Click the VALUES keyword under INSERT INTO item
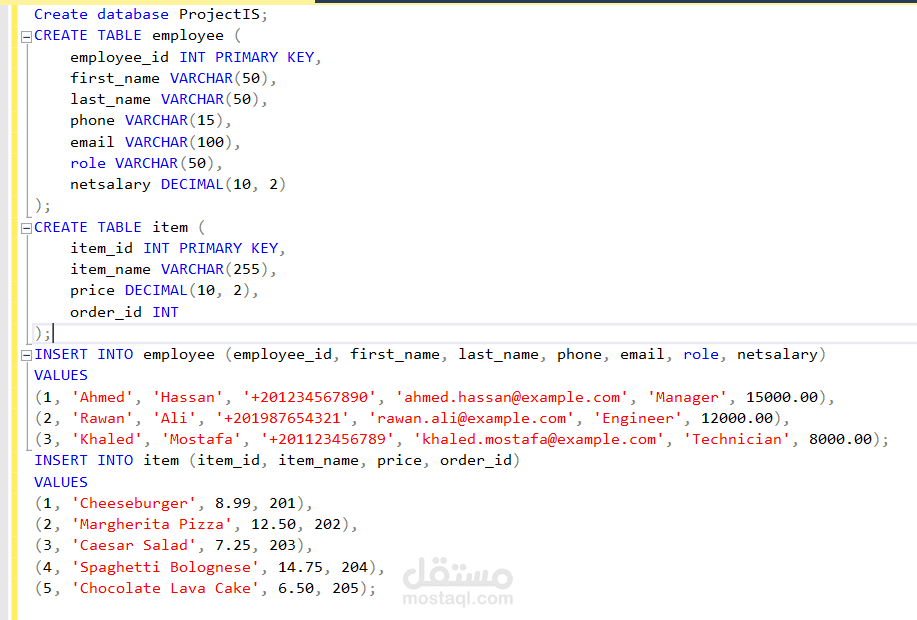This screenshot has height=620, width=917. click(61, 483)
